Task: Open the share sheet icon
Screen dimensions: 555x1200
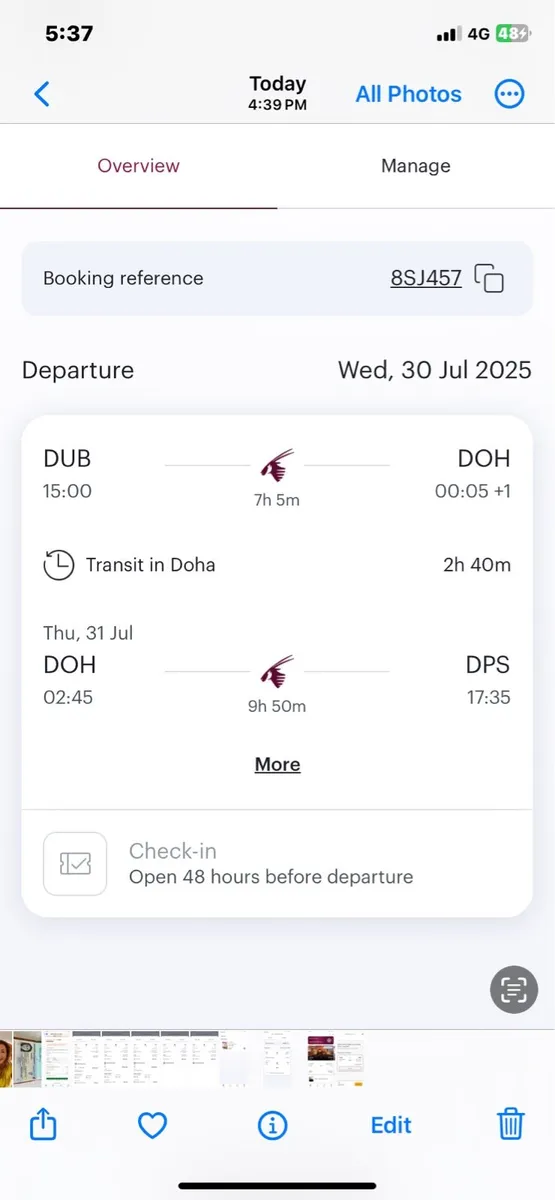Action: 43,1125
